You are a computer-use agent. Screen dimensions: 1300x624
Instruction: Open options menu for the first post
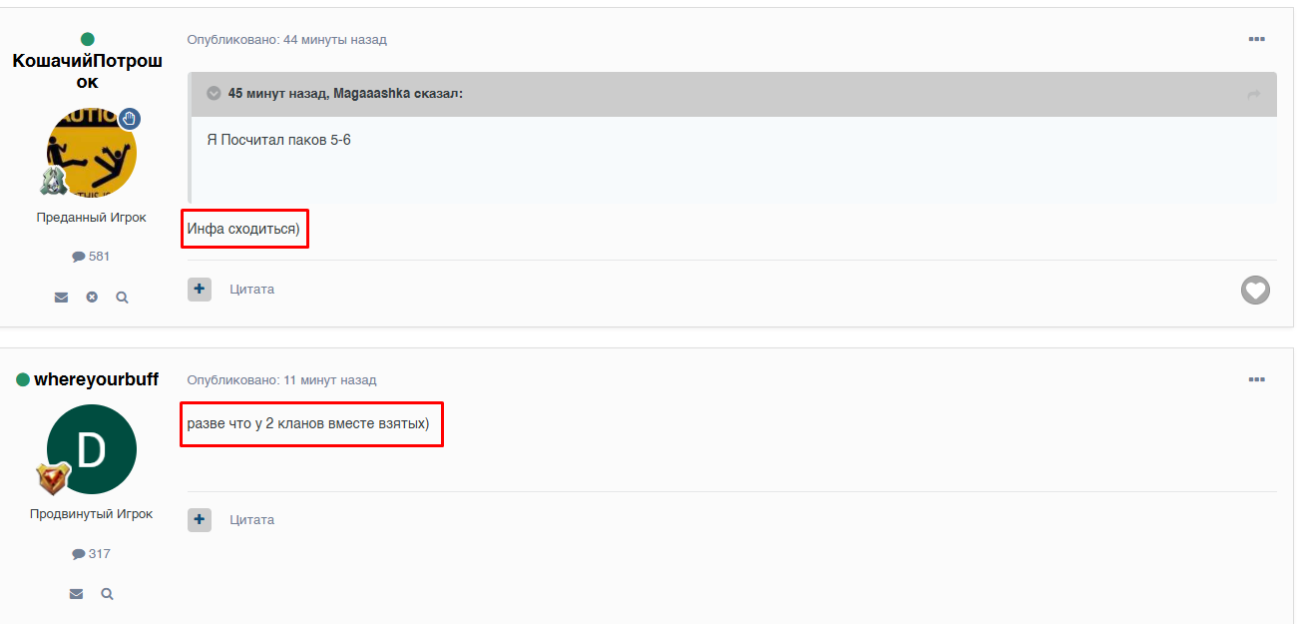(1256, 39)
